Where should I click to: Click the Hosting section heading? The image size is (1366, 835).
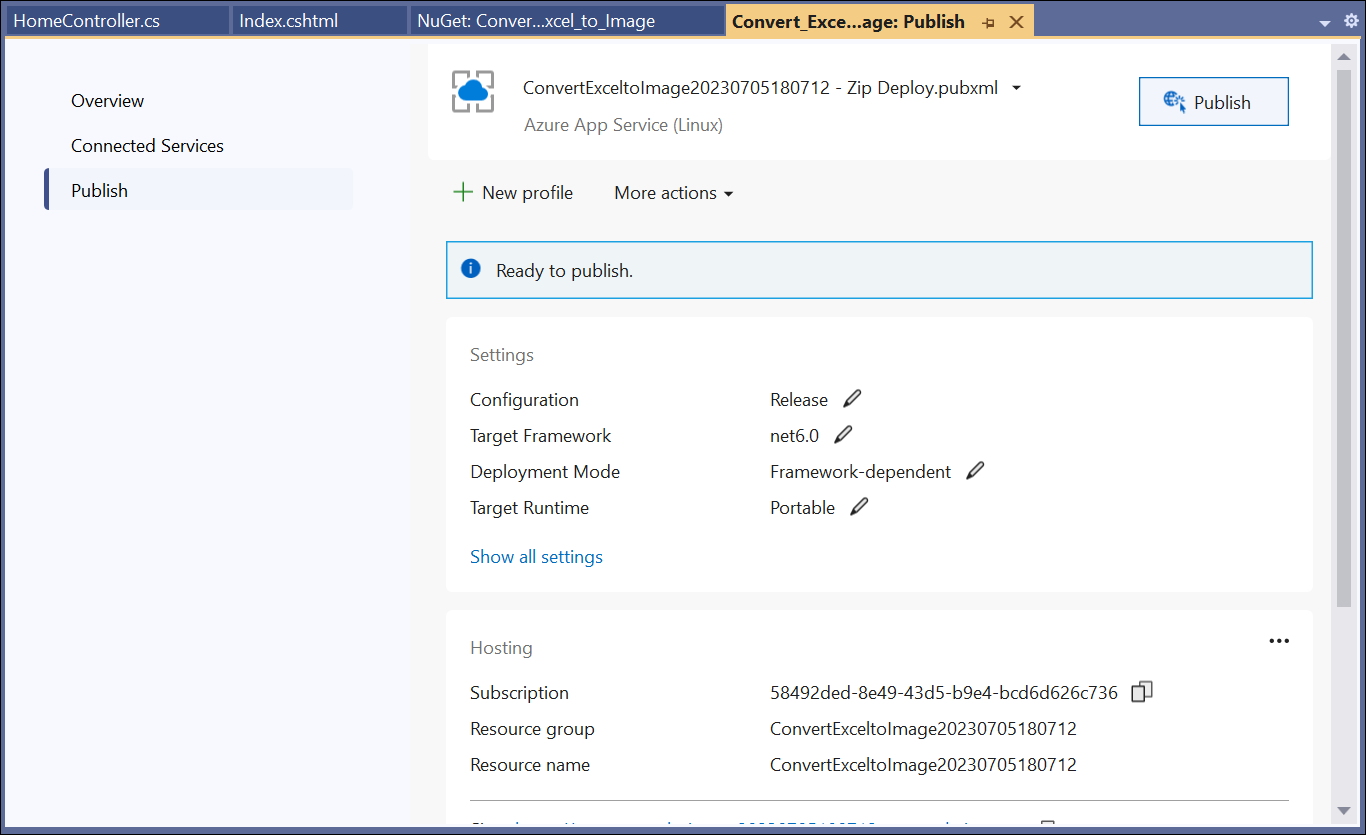[501, 648]
